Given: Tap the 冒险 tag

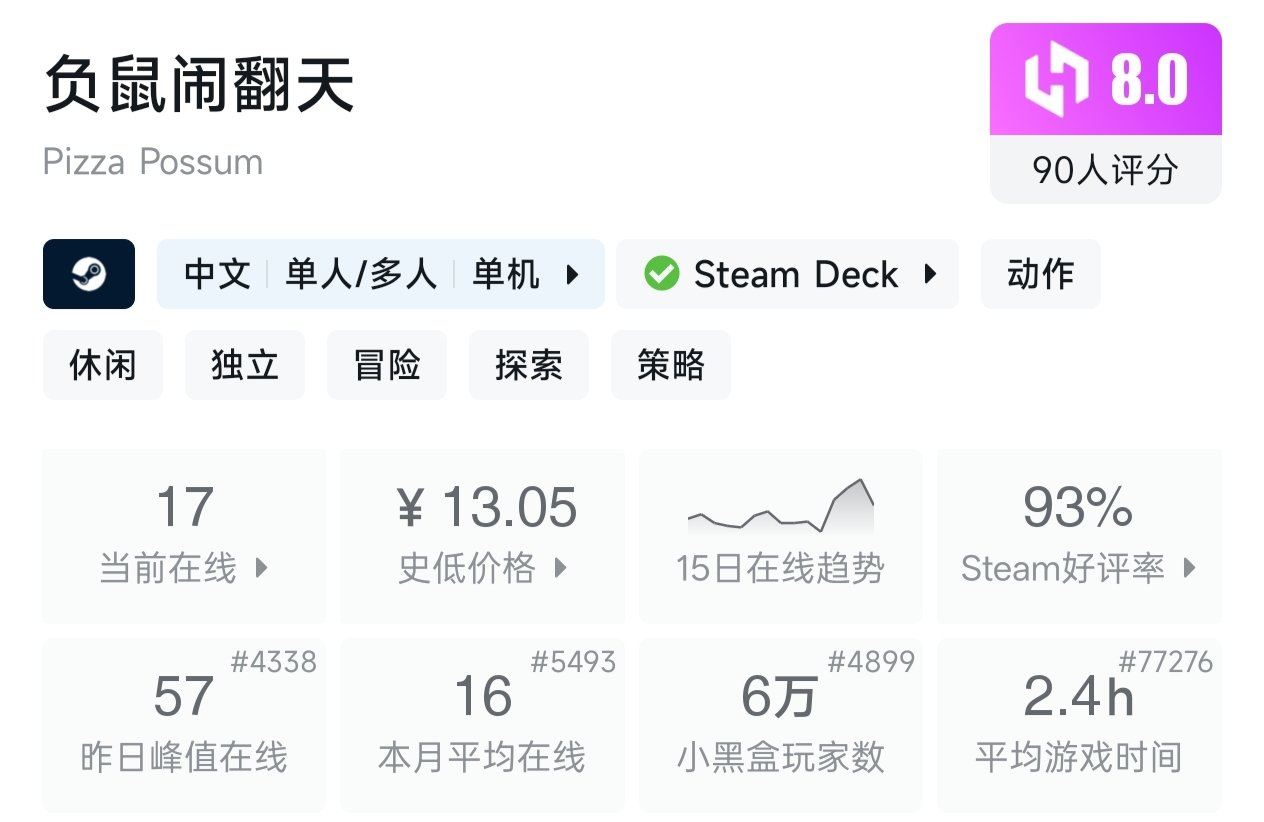Looking at the screenshot, I should [386, 365].
